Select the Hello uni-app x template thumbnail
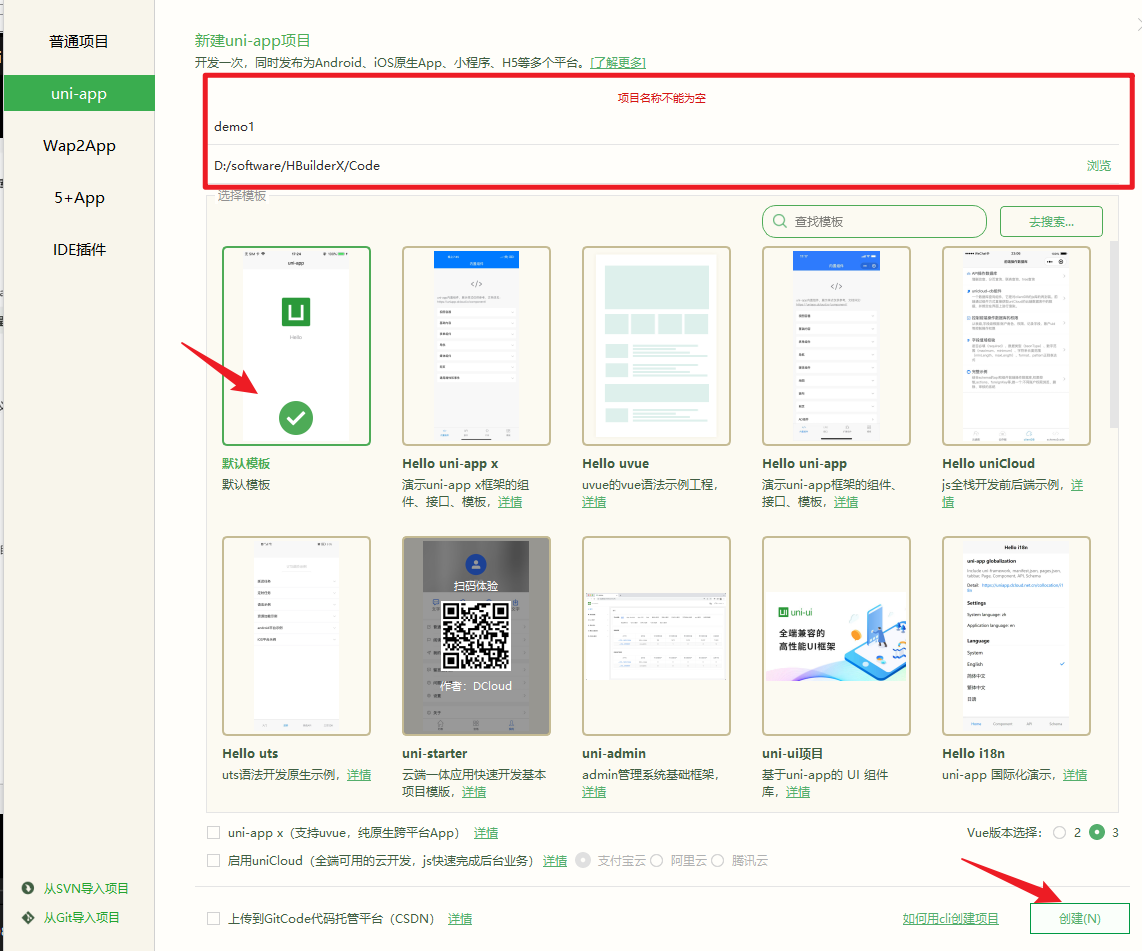This screenshot has height=951, width=1142. pos(476,346)
